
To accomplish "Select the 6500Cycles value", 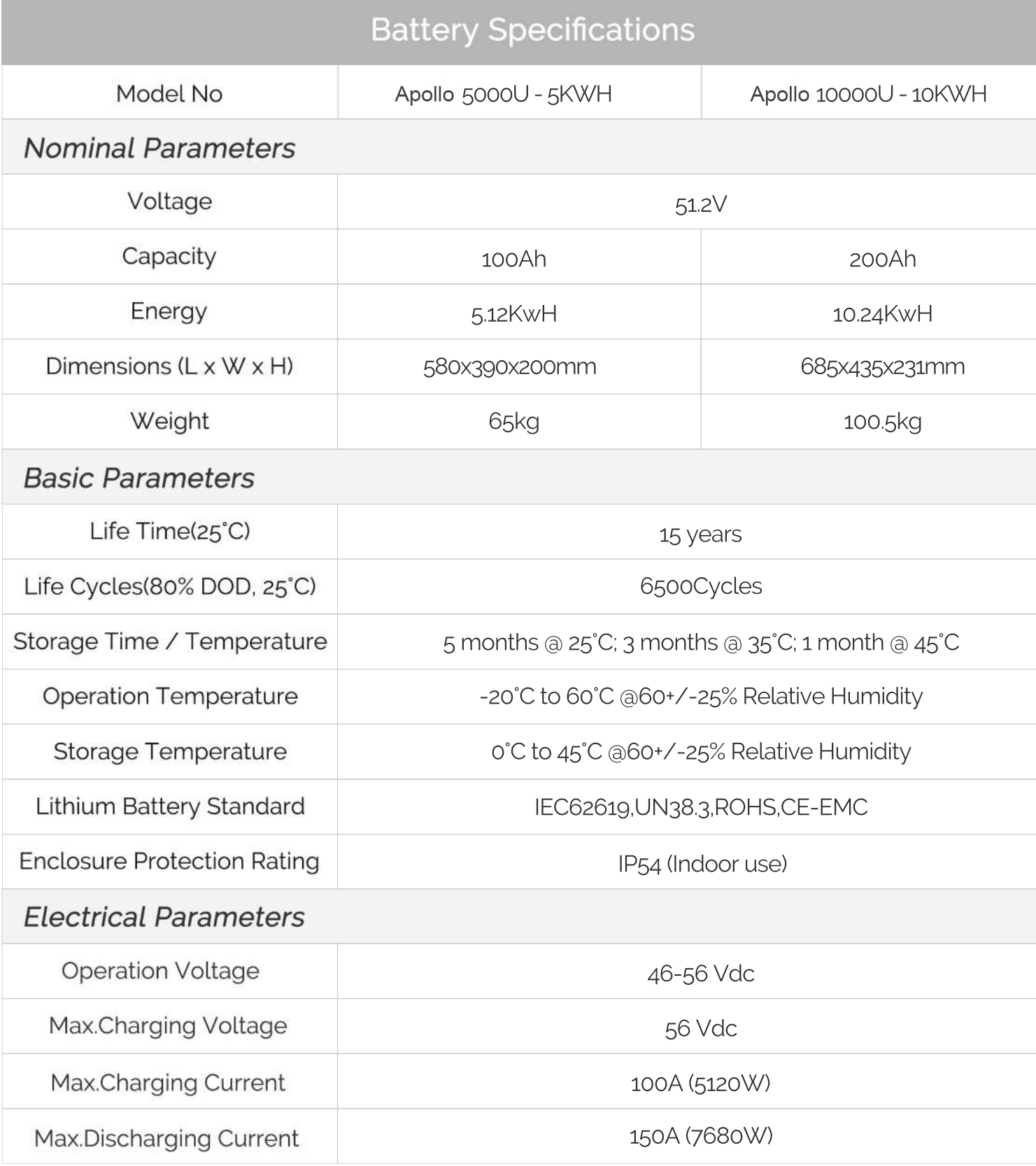I will point(701,586).
